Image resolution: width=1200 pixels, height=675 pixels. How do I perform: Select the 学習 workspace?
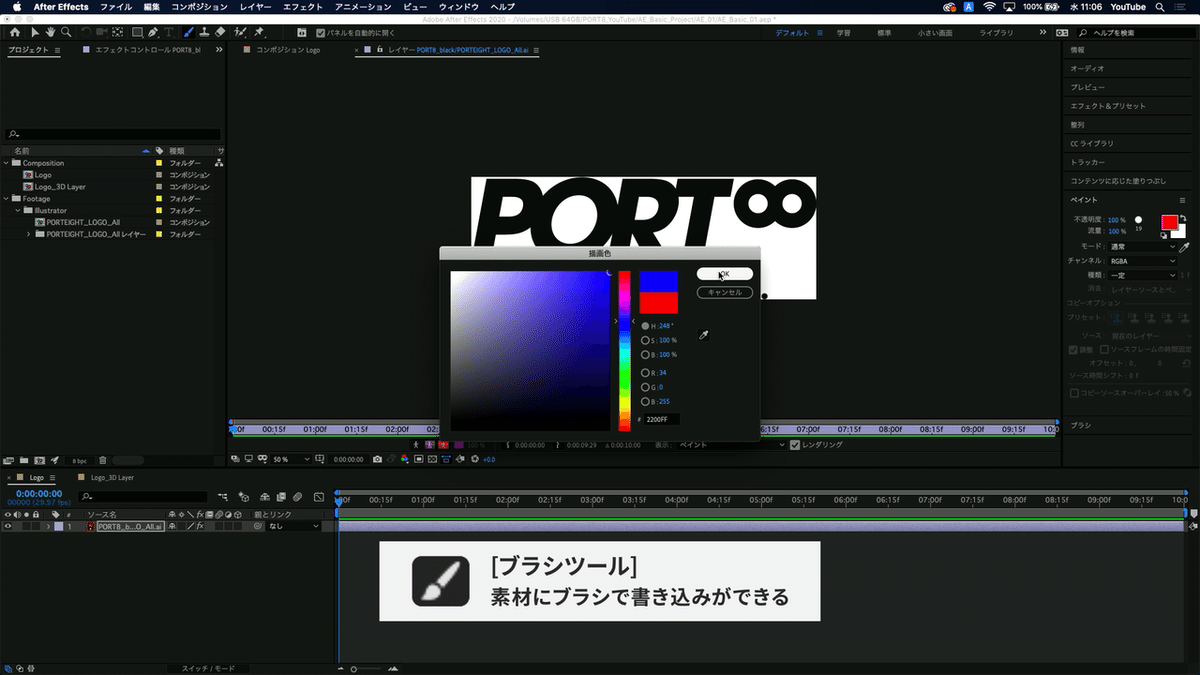click(x=844, y=33)
